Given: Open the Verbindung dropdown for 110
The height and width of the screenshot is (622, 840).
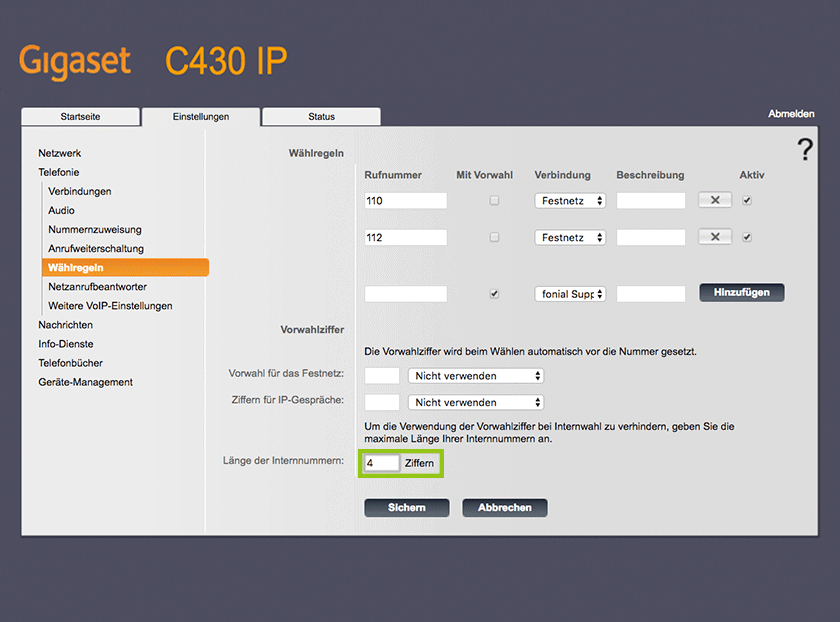Looking at the screenshot, I should point(570,201).
